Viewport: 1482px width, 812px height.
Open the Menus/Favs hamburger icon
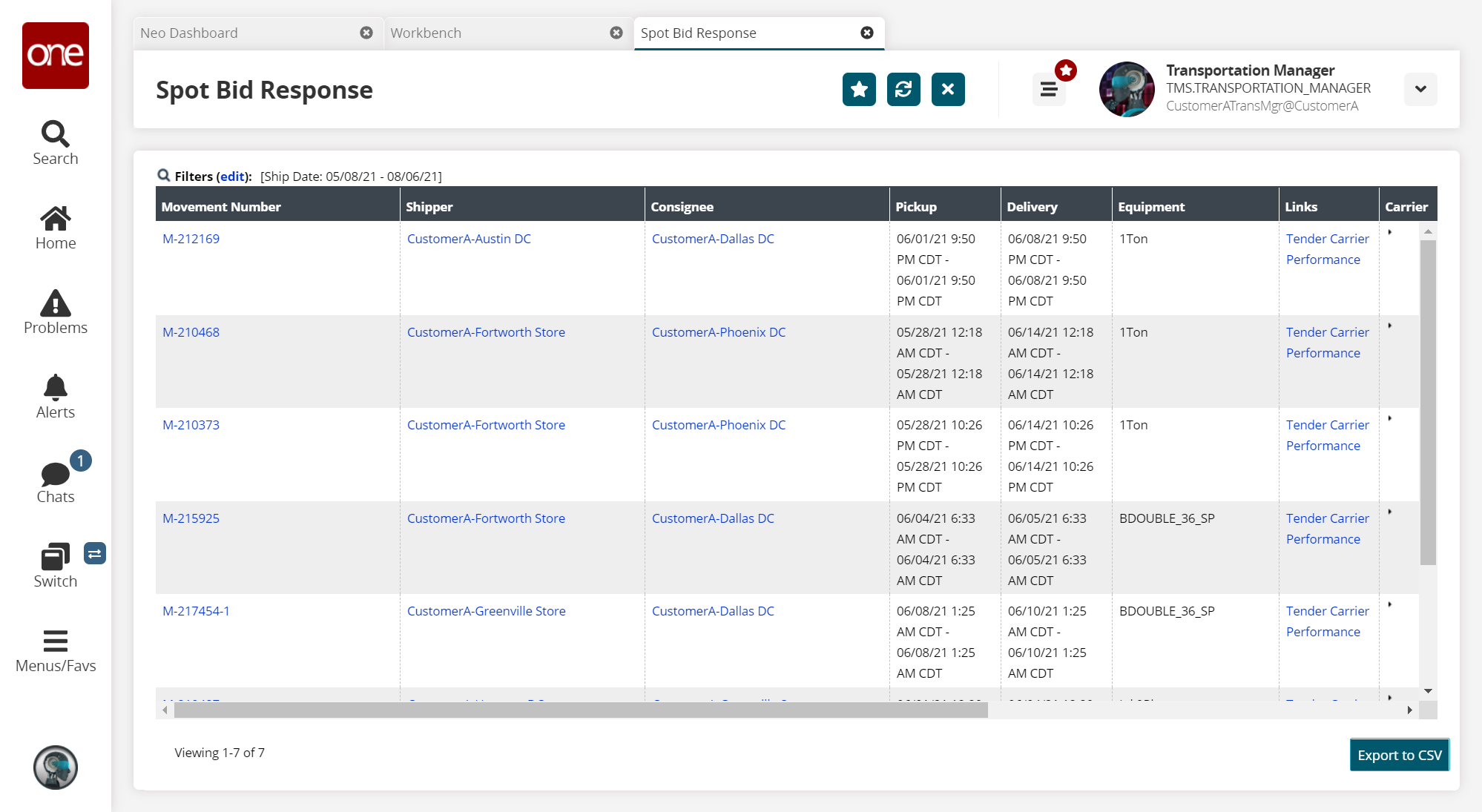coord(55,650)
